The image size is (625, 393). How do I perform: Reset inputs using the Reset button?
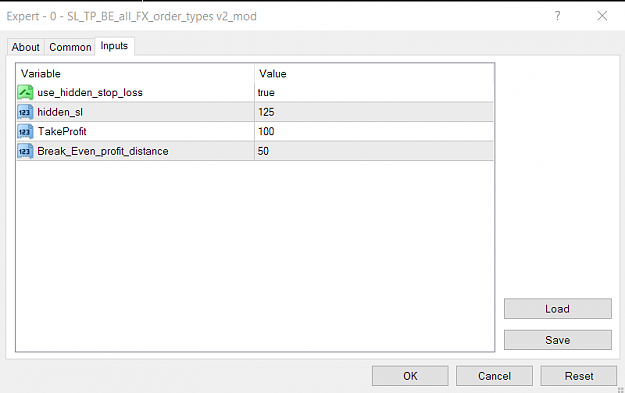pos(579,376)
